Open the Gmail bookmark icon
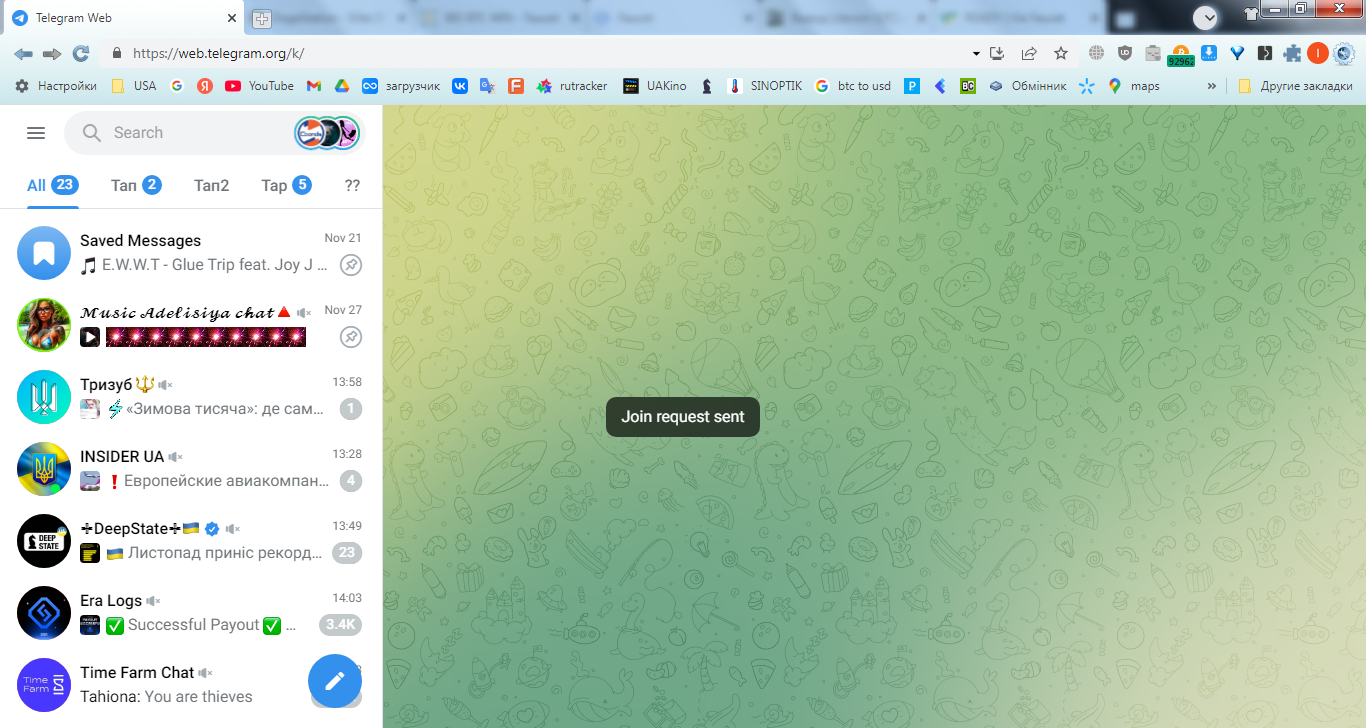 314,86
